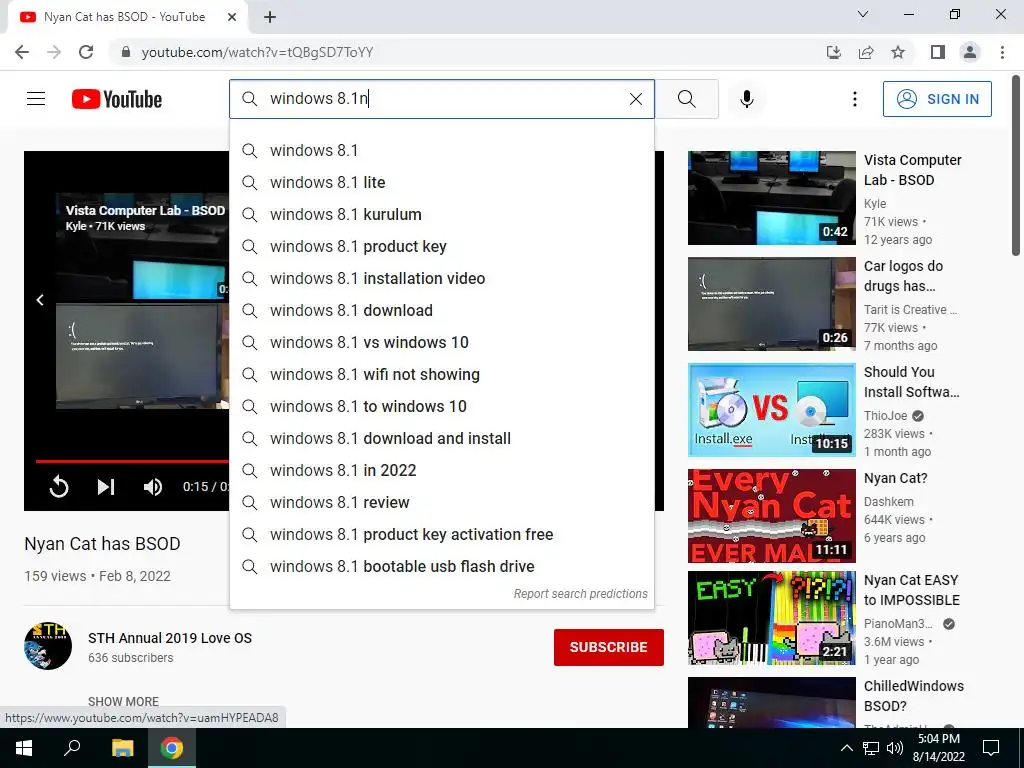Viewport: 1024px width, 768px height.
Task: Open Vista Computer Lab BSOD thumbnail
Action: (x=771, y=198)
